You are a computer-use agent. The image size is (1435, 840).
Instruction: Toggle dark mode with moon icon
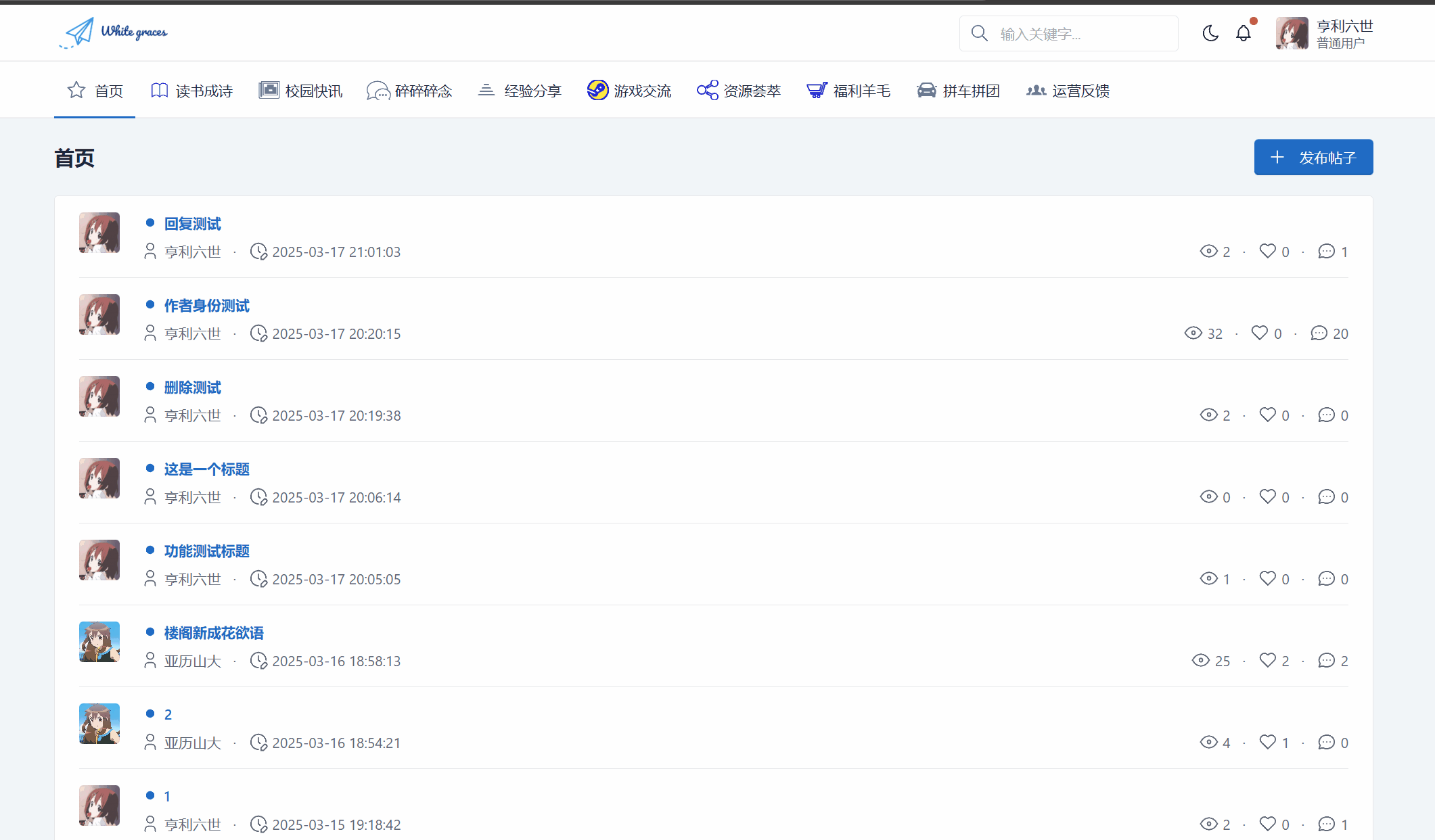tap(1210, 33)
